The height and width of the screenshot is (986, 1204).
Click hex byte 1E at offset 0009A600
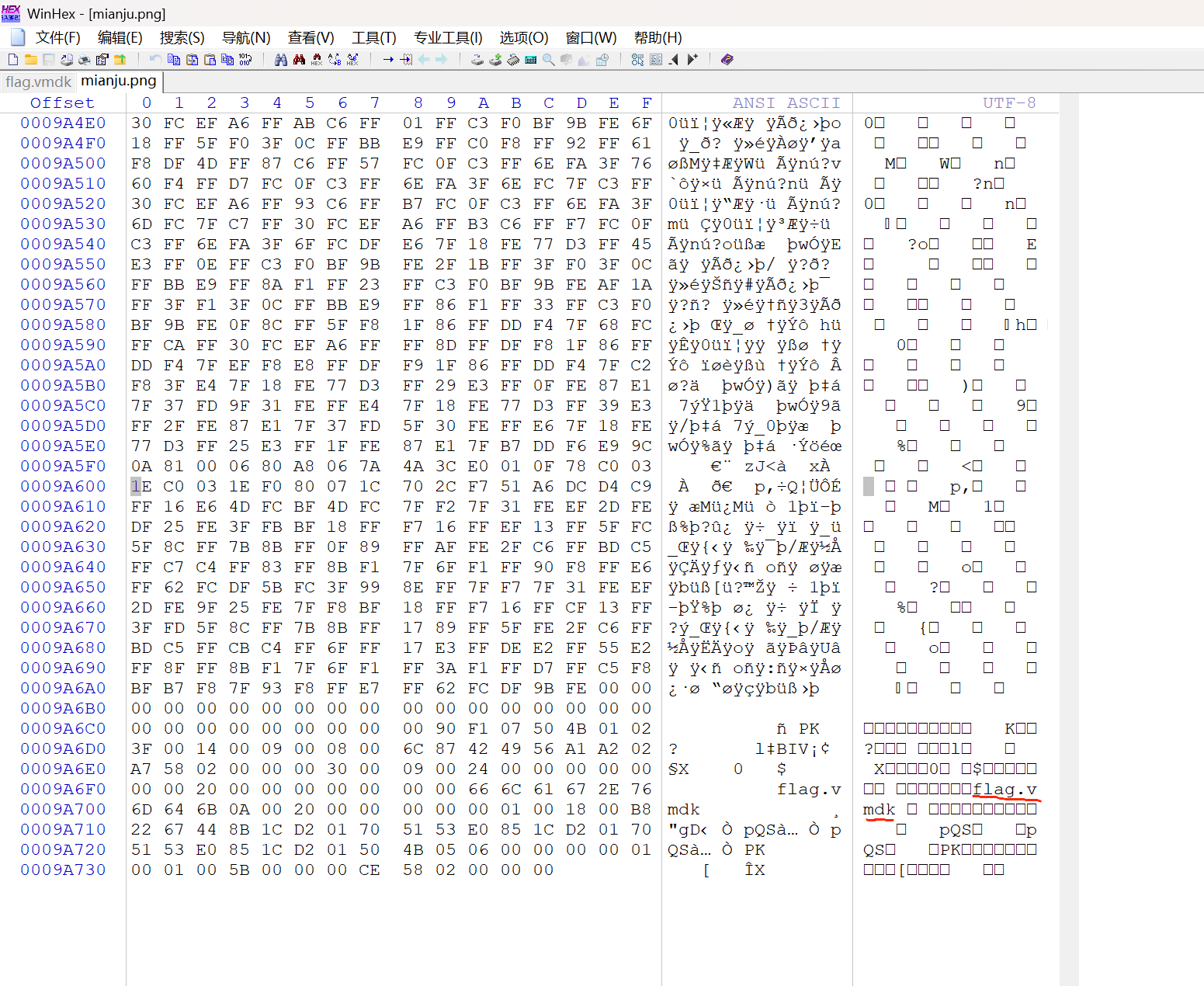point(141,486)
